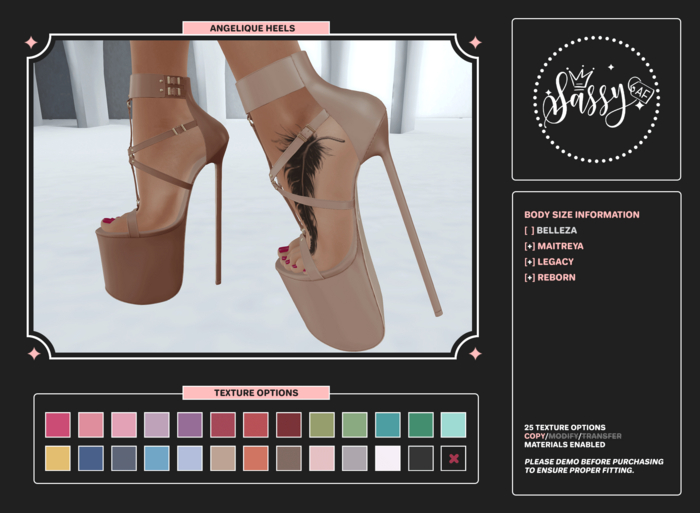This screenshot has height=513, width=700.
Task: Select the olive green texture swatch
Action: coord(322,425)
